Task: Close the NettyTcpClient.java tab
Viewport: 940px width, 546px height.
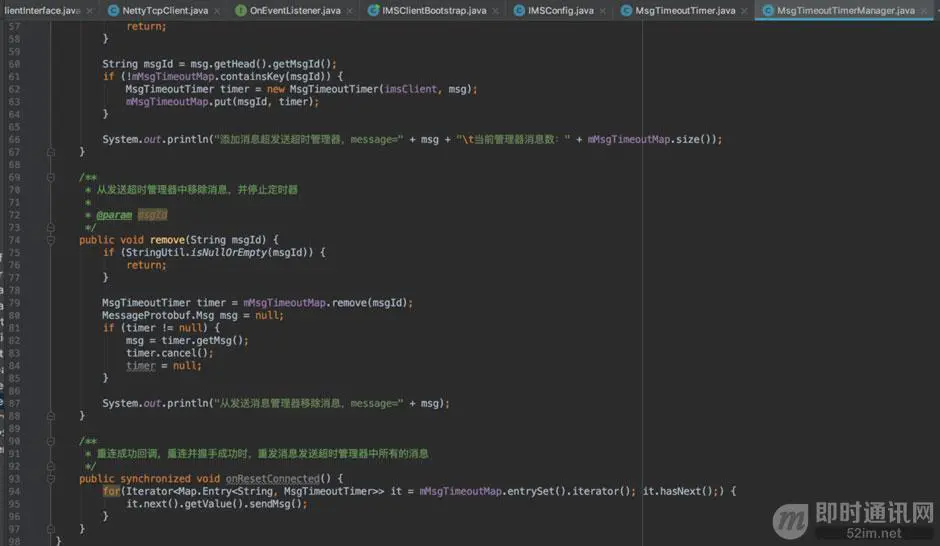Action: (216, 11)
